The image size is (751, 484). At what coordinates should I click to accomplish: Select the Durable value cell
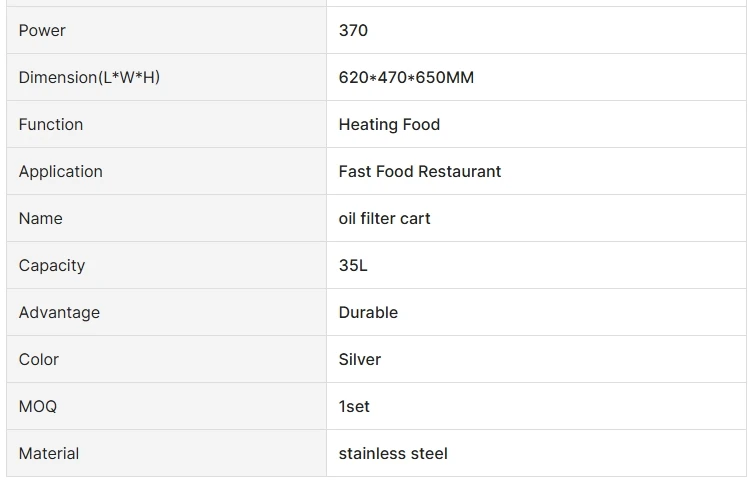pos(368,312)
